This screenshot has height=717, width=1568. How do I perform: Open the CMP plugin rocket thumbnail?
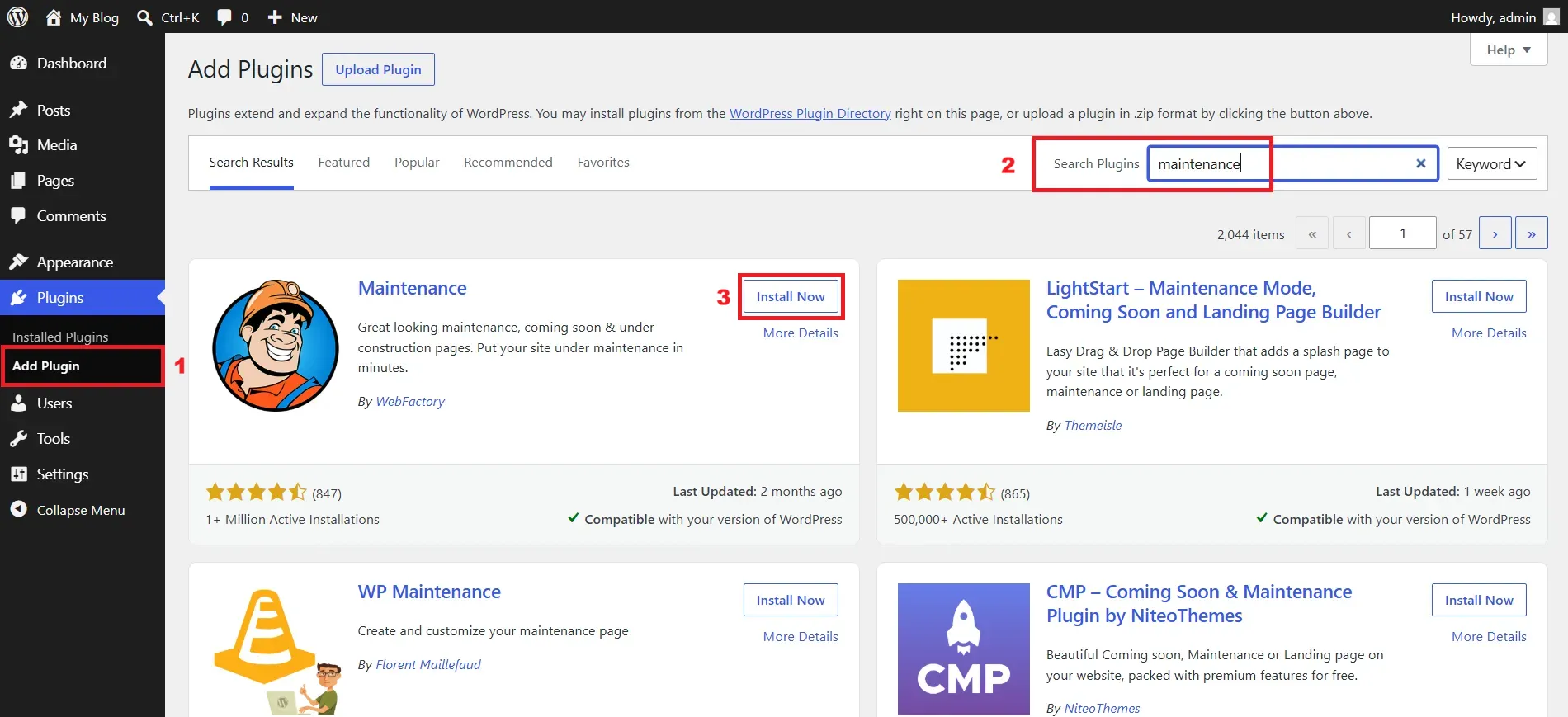pos(963,649)
